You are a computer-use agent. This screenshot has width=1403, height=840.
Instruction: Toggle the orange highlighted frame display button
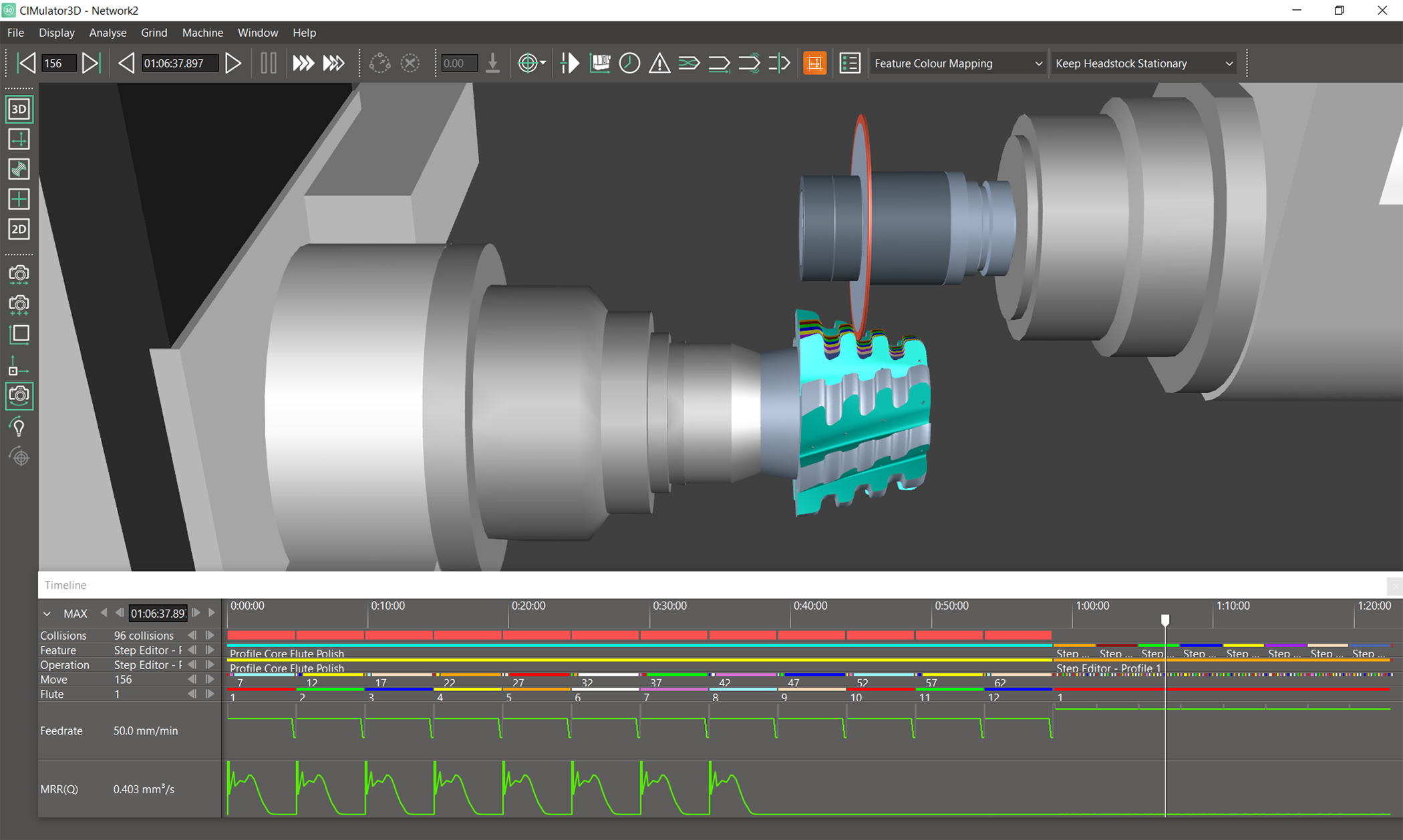point(814,63)
